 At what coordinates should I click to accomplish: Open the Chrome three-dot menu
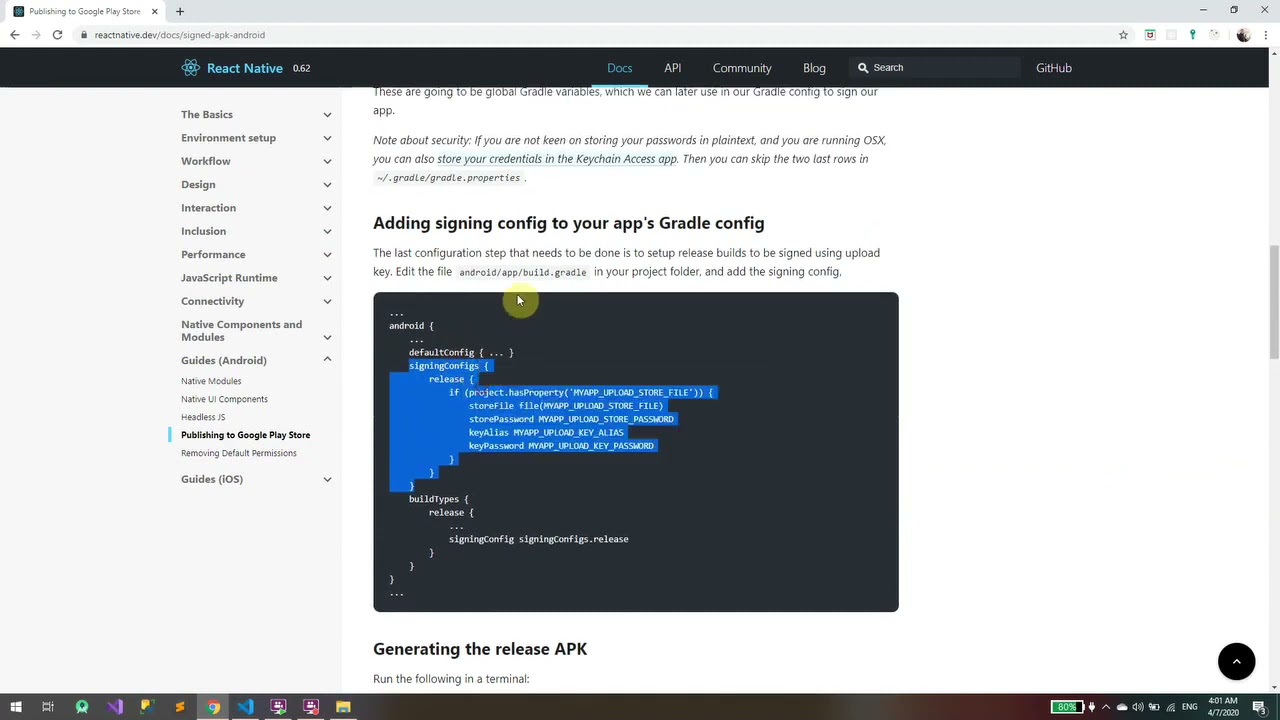click(1266, 35)
